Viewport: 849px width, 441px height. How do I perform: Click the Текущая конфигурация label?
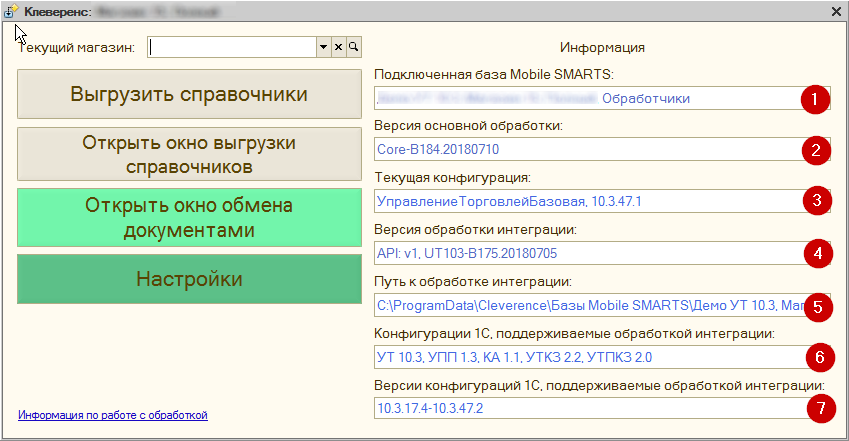[x=453, y=178]
